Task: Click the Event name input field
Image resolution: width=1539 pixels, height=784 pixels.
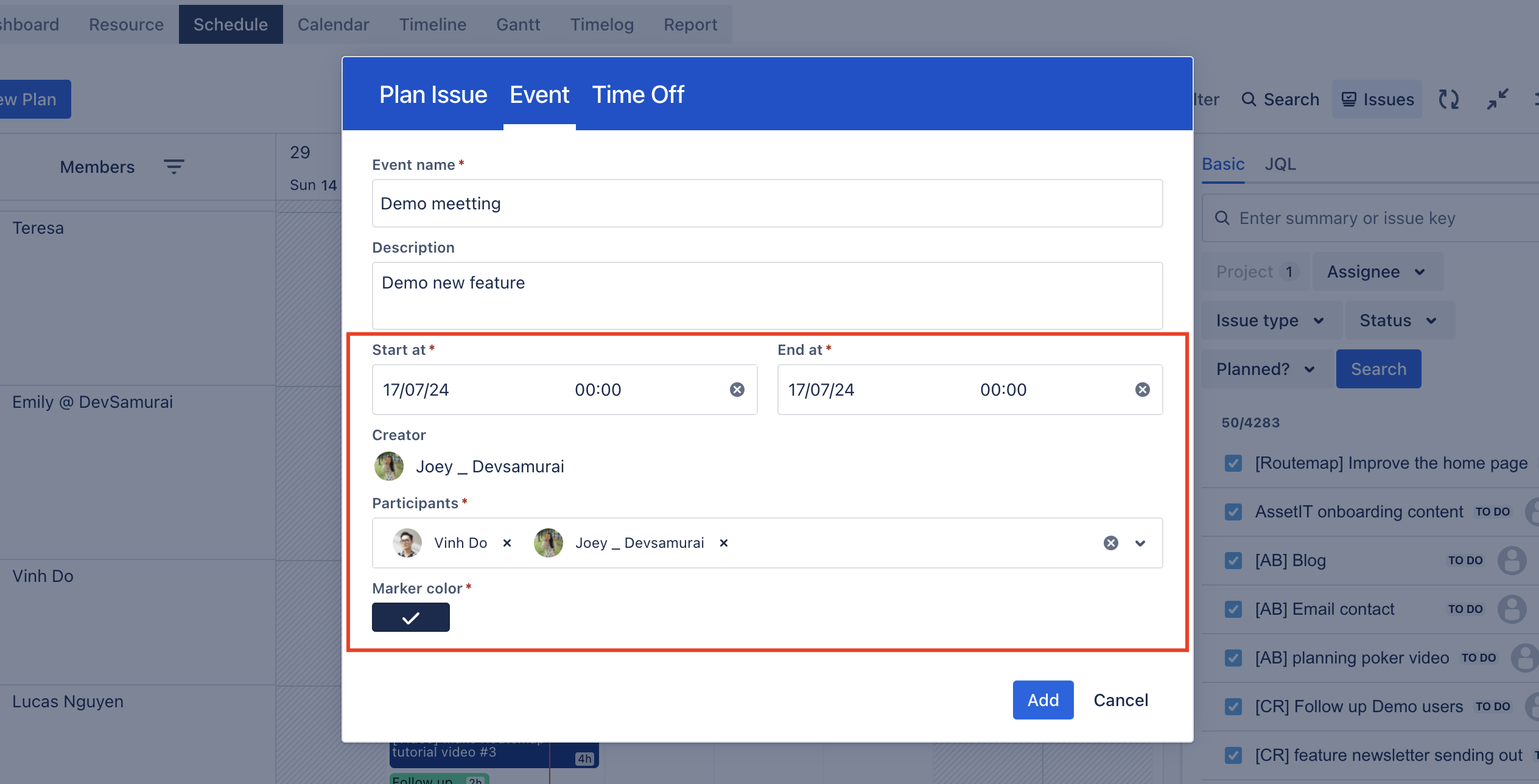Action: [x=766, y=203]
